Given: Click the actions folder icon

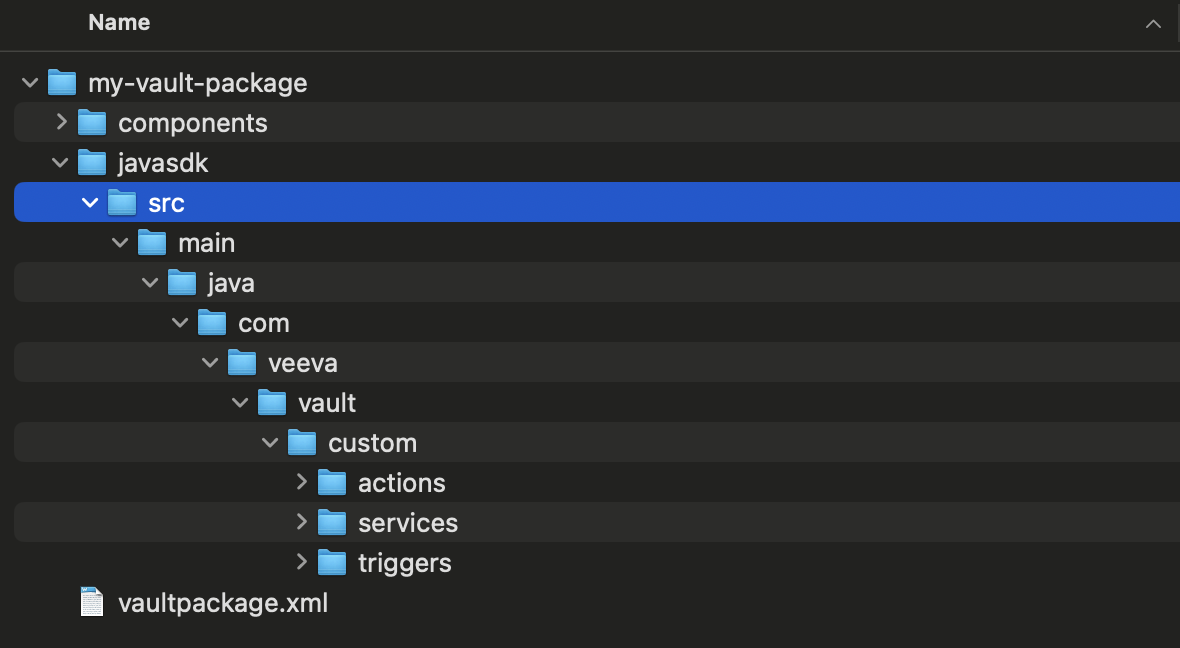Looking at the screenshot, I should tap(331, 482).
